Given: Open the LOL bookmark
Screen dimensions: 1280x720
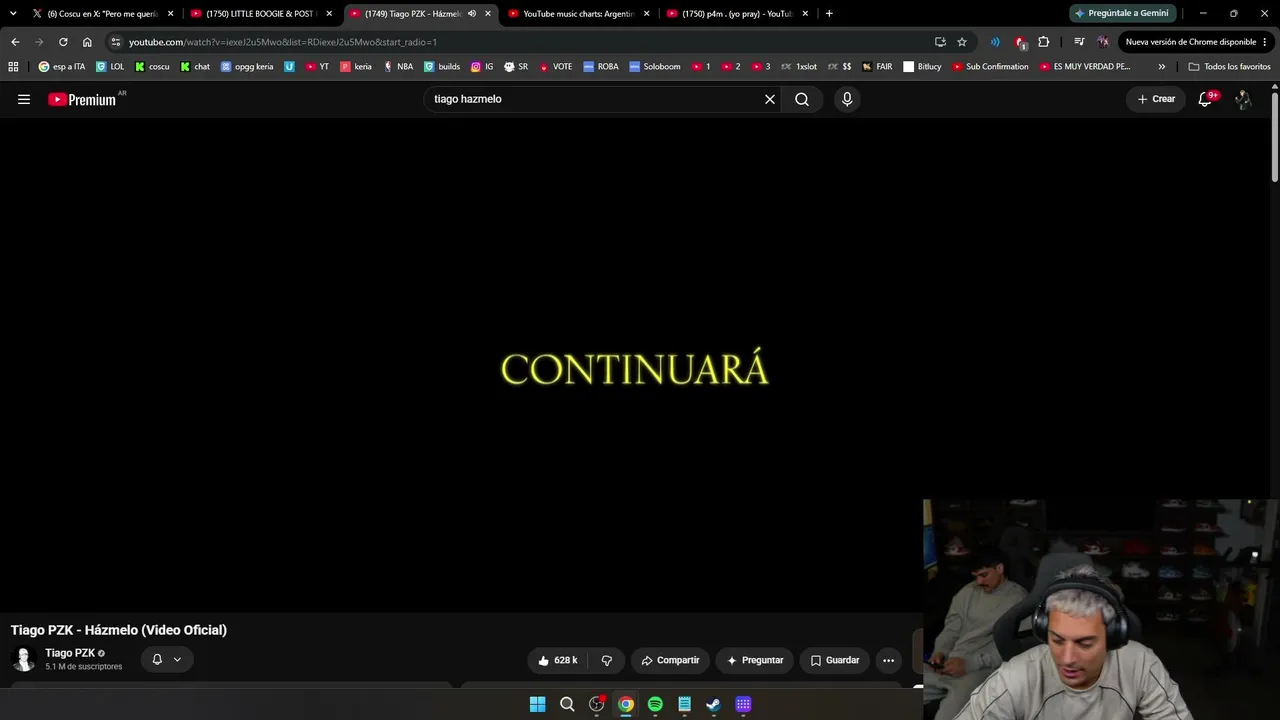Looking at the screenshot, I should point(110,67).
